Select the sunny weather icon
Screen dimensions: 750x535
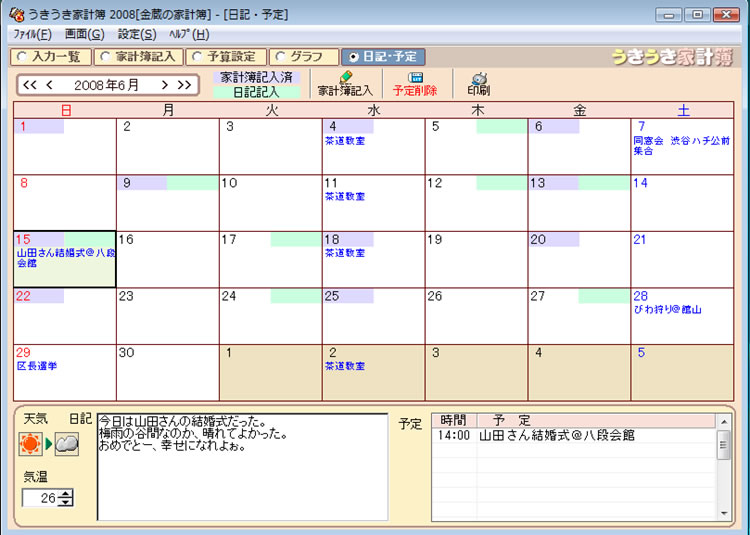click(30, 444)
